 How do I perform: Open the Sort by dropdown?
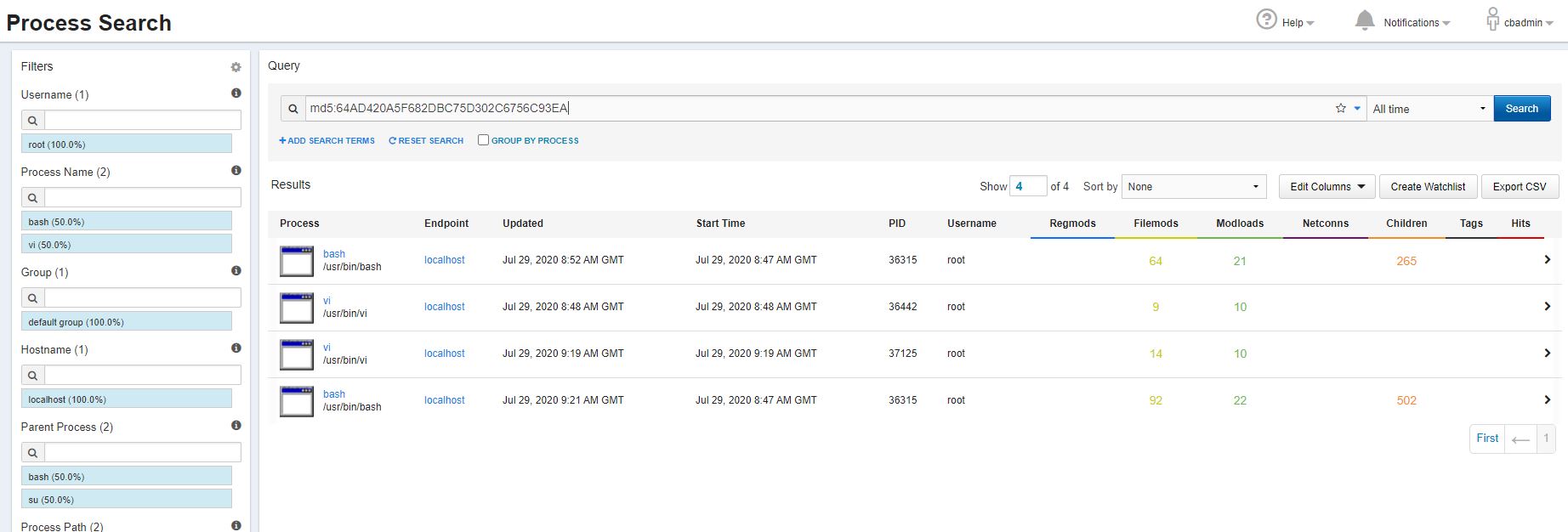point(1193,187)
